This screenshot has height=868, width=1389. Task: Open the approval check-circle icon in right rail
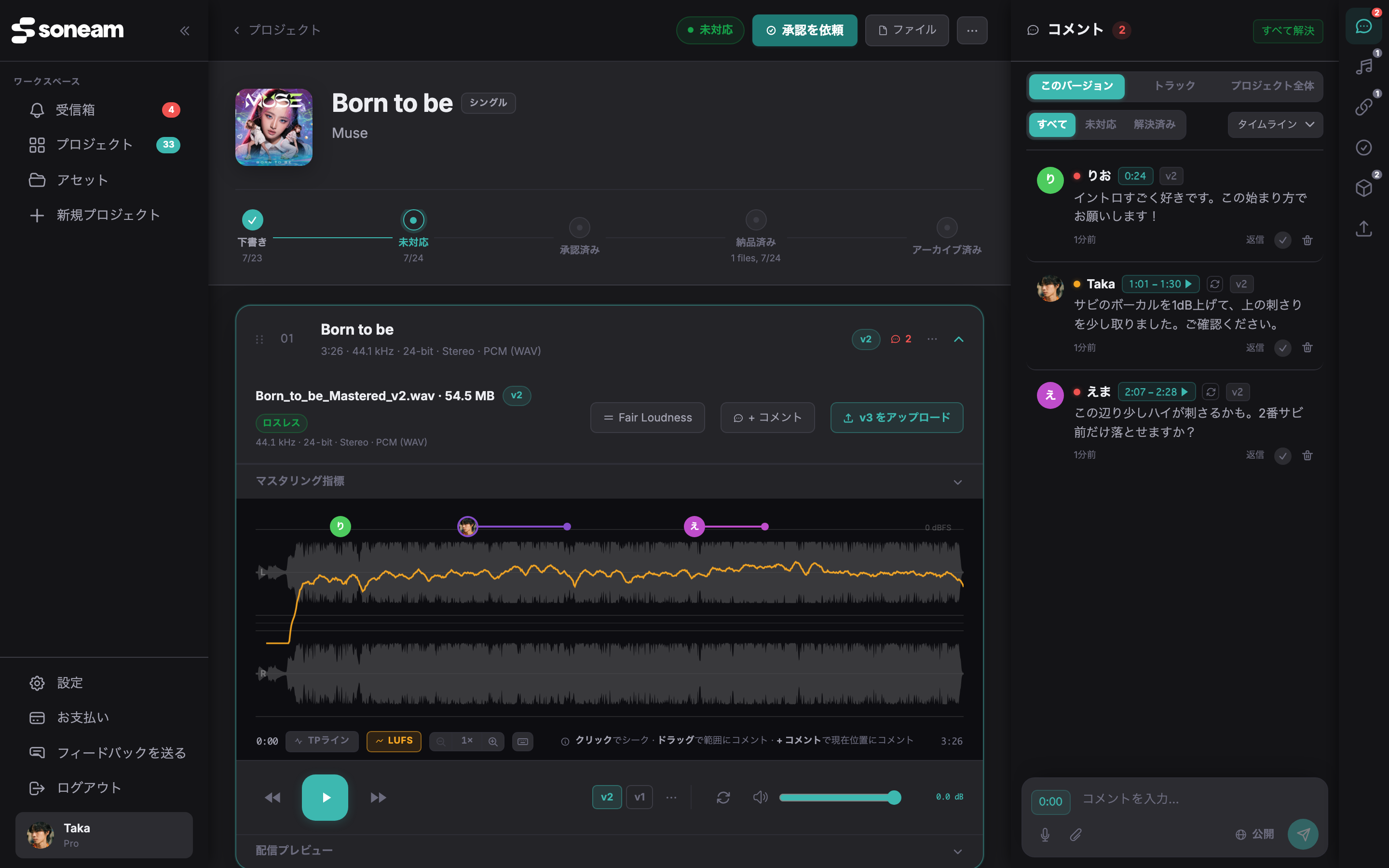1364,148
